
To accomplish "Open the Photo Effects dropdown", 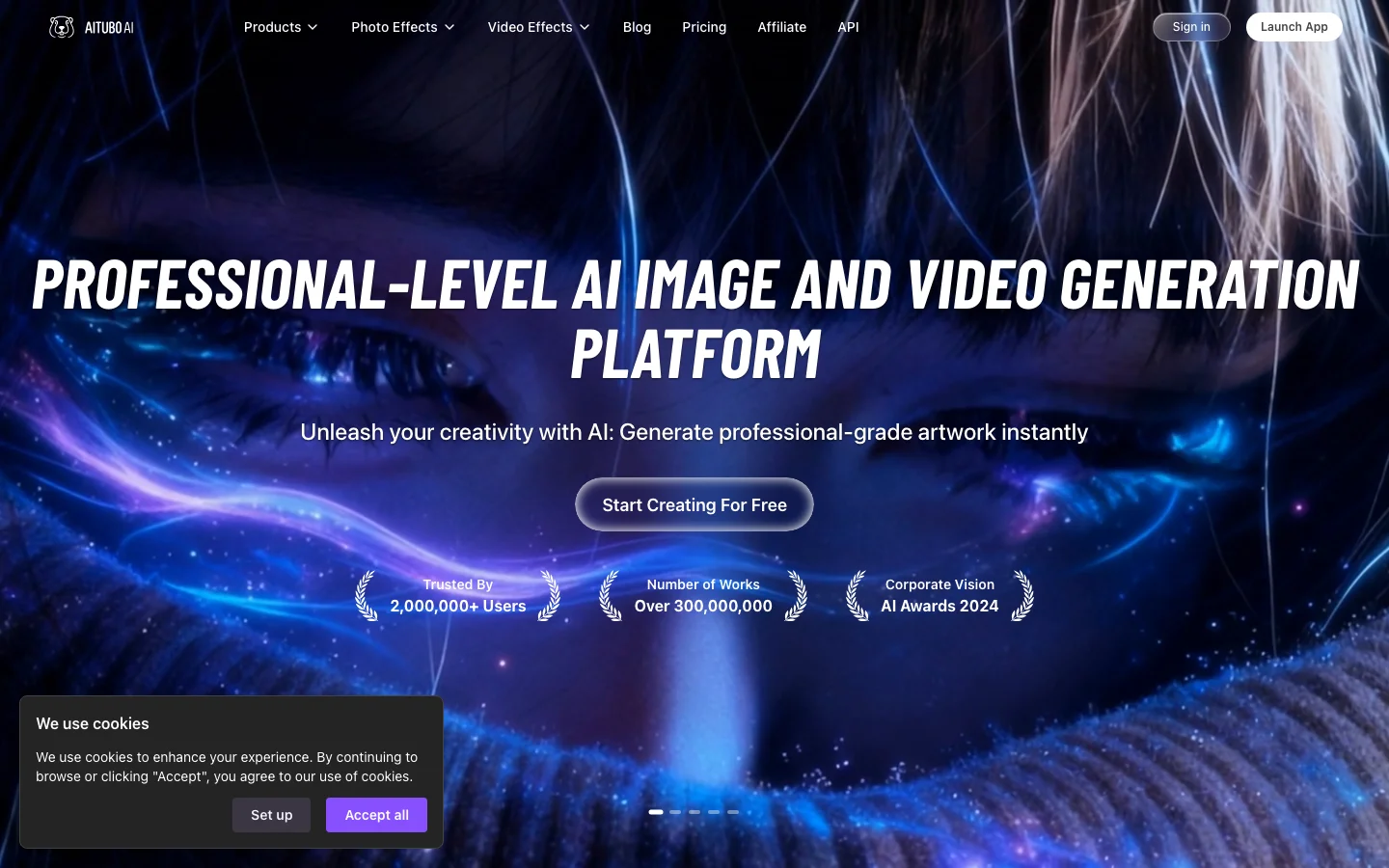I will [403, 27].
